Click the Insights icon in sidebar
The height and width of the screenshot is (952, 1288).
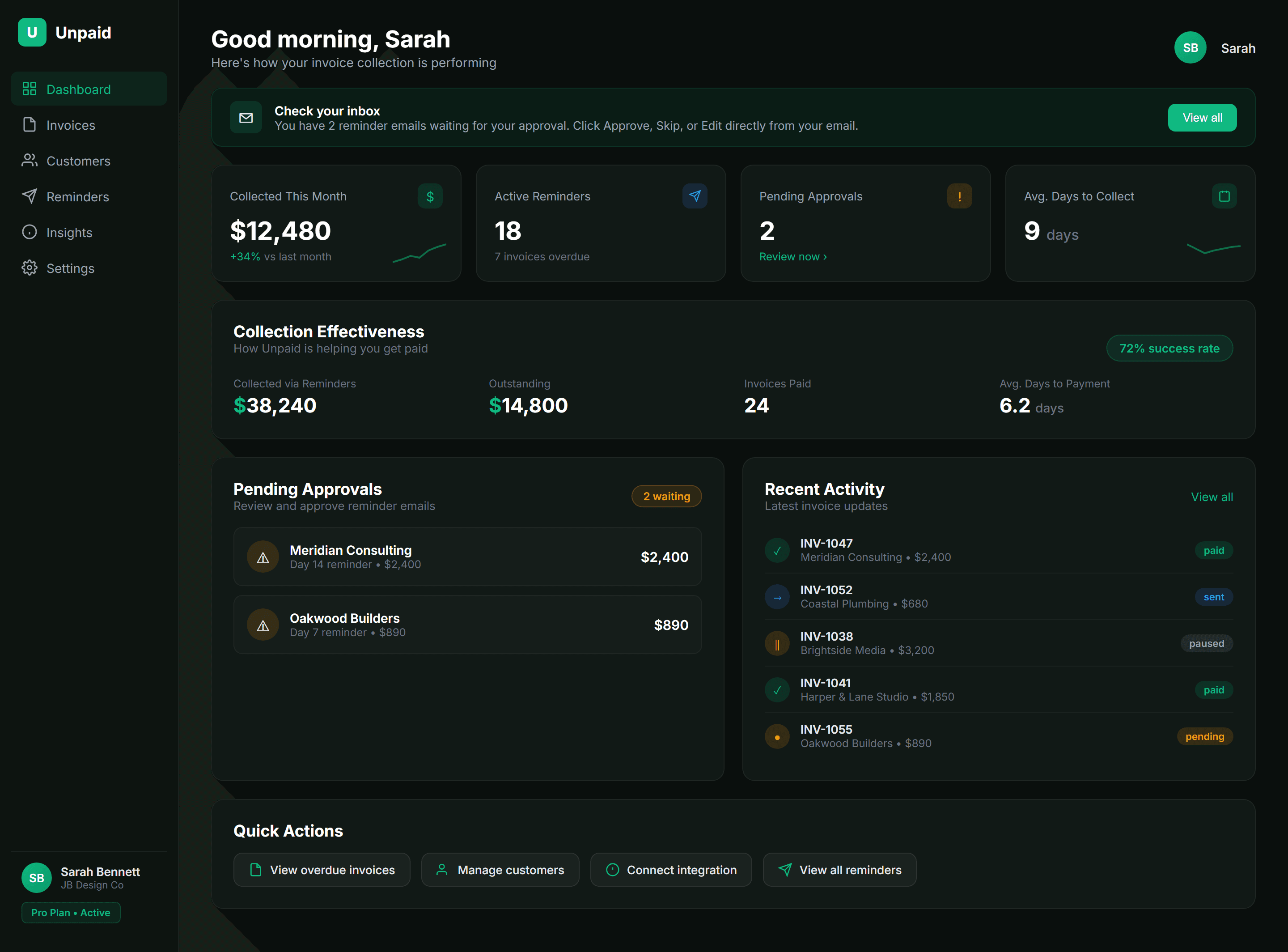pyautogui.click(x=30, y=232)
